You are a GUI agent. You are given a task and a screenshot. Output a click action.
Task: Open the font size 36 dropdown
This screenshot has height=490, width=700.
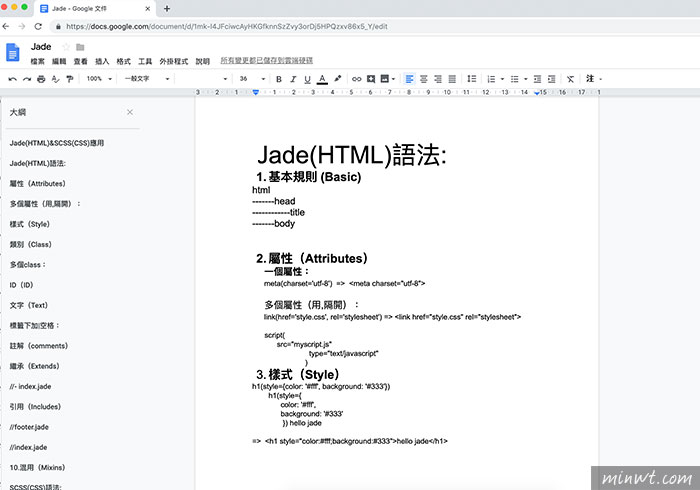point(252,79)
